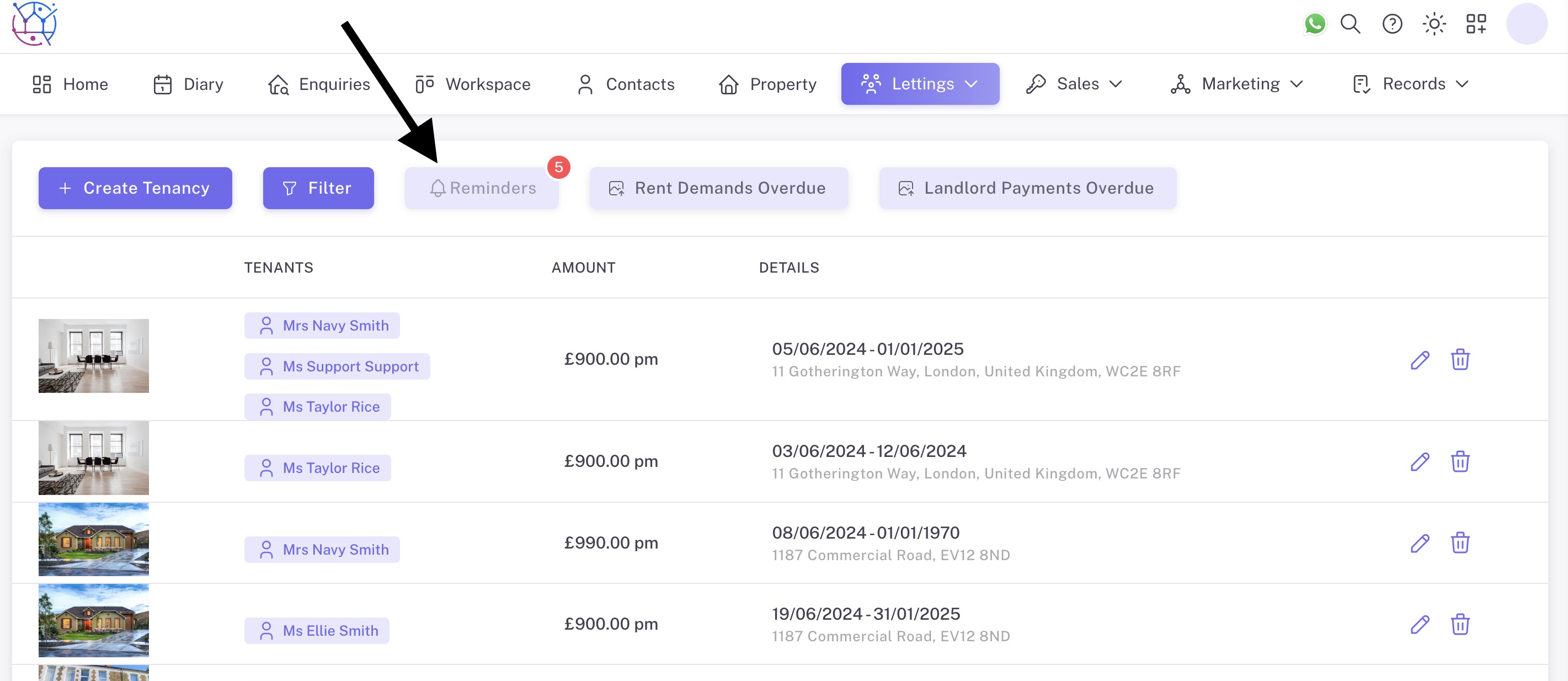Expand the Lettings dropdown menu
This screenshot has width=1568, height=681.
point(920,84)
